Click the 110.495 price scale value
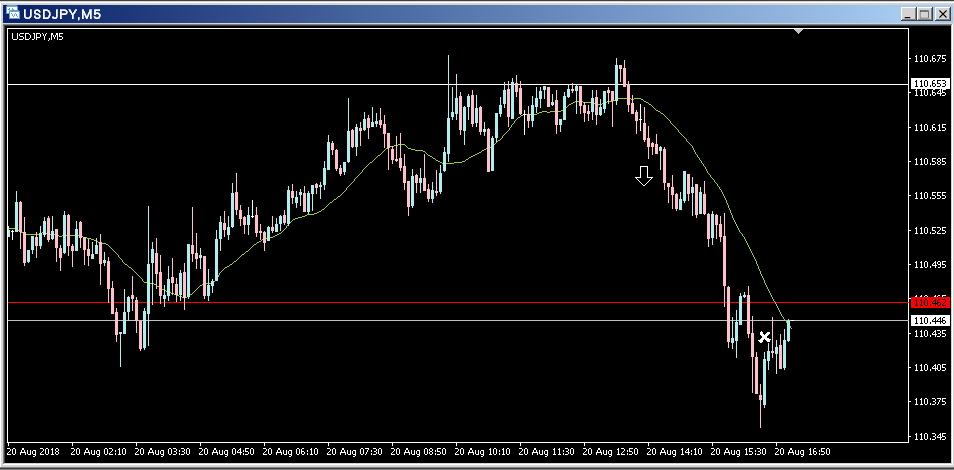The width and height of the screenshot is (954, 470). pos(929,265)
